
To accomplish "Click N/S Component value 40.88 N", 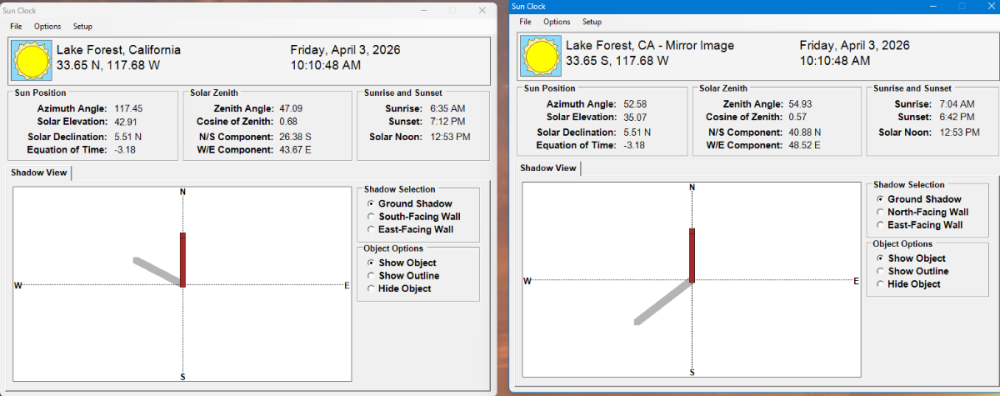I will coord(804,132).
